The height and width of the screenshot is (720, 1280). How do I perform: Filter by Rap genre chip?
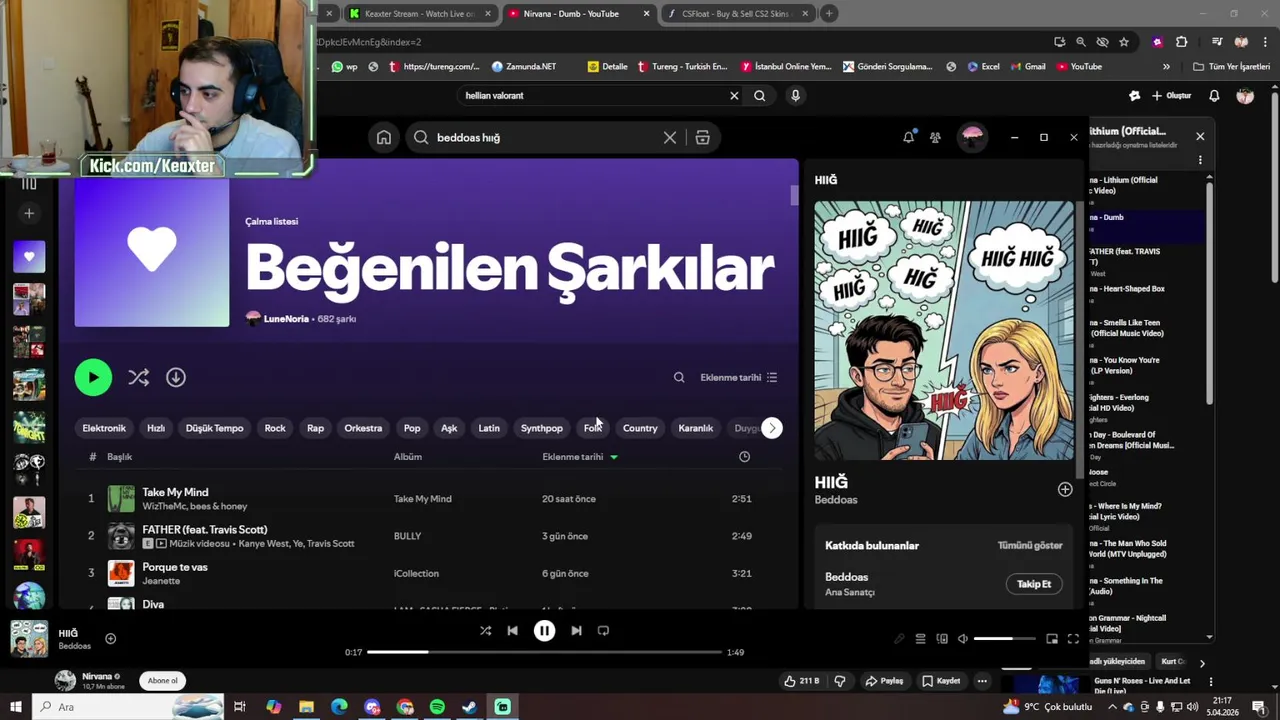click(315, 428)
